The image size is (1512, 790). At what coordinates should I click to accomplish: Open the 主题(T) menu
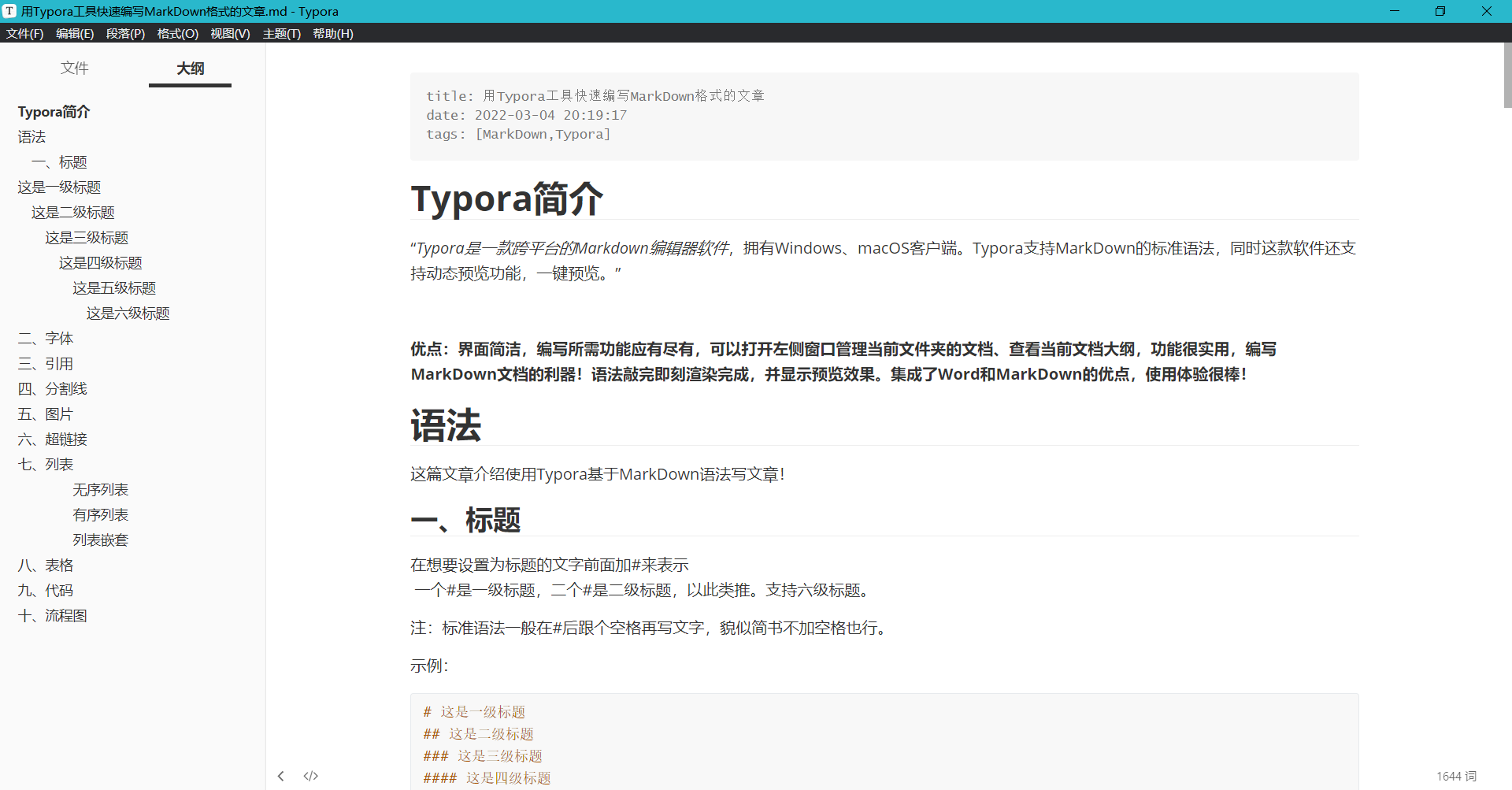[282, 33]
